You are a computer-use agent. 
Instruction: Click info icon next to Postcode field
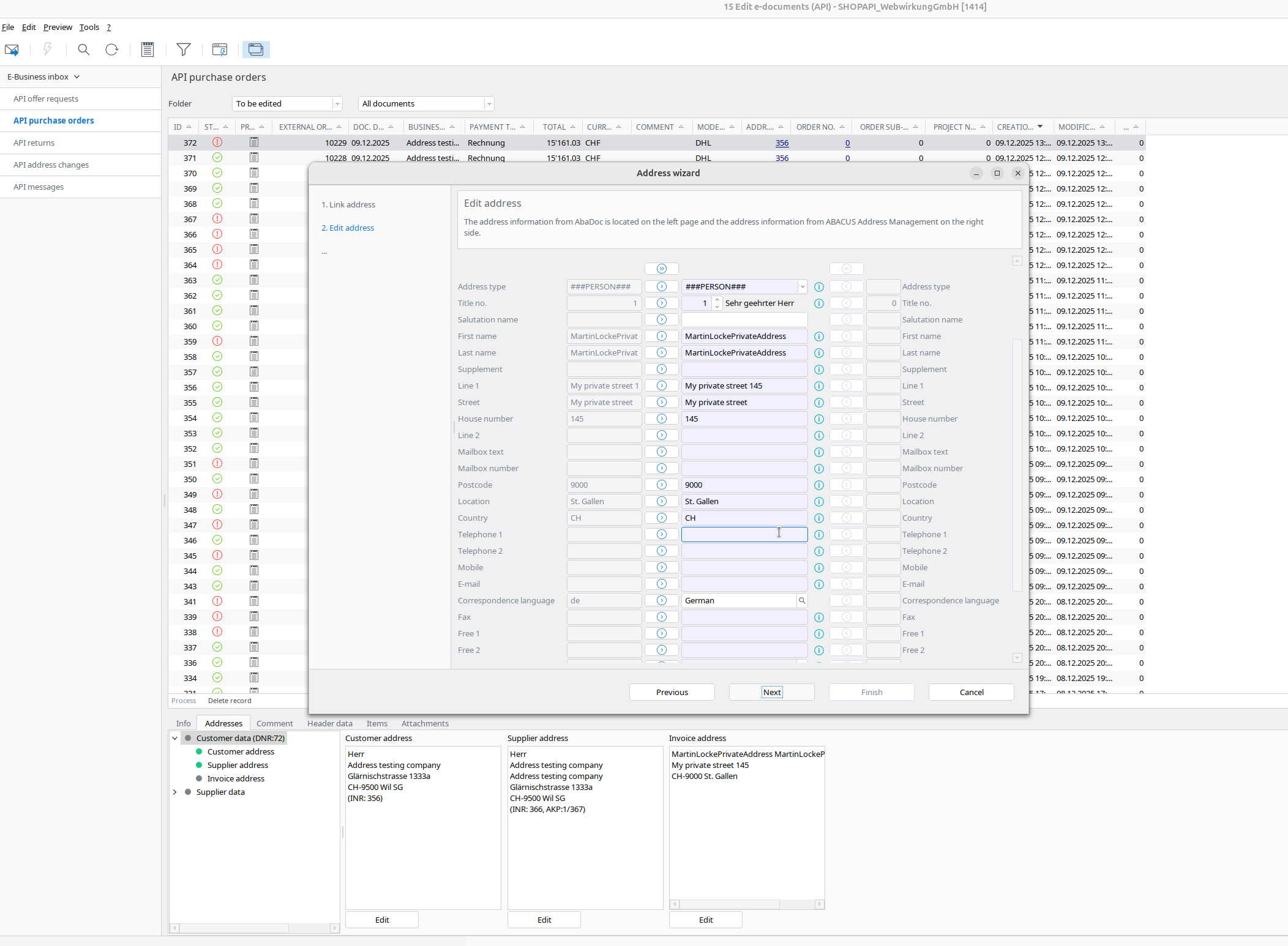pyautogui.click(x=819, y=485)
